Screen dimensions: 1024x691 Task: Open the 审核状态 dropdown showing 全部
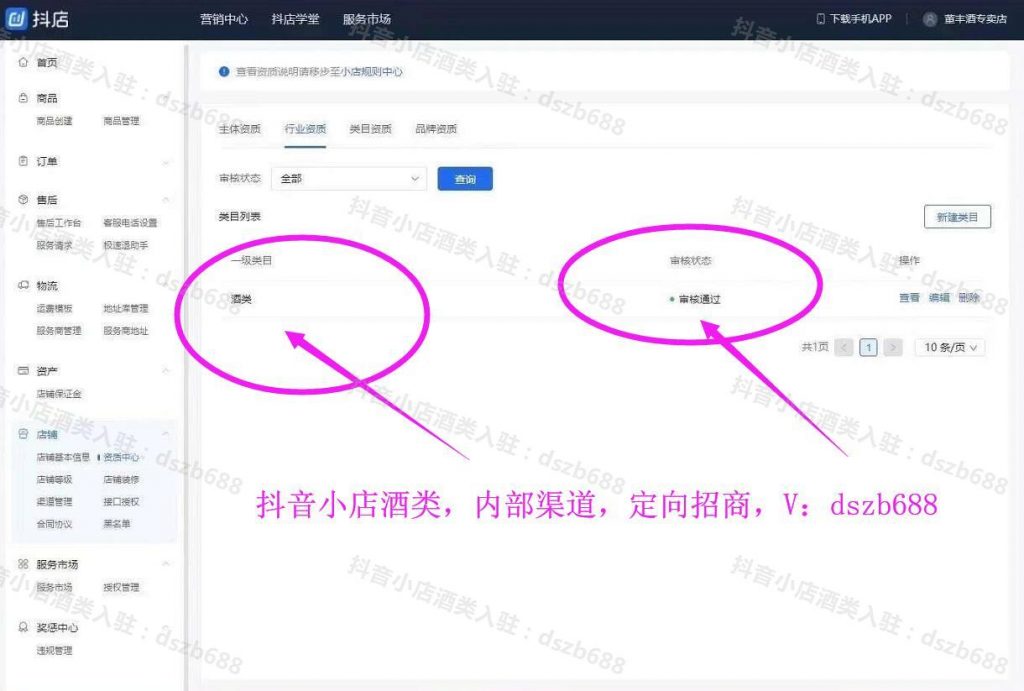click(x=349, y=178)
